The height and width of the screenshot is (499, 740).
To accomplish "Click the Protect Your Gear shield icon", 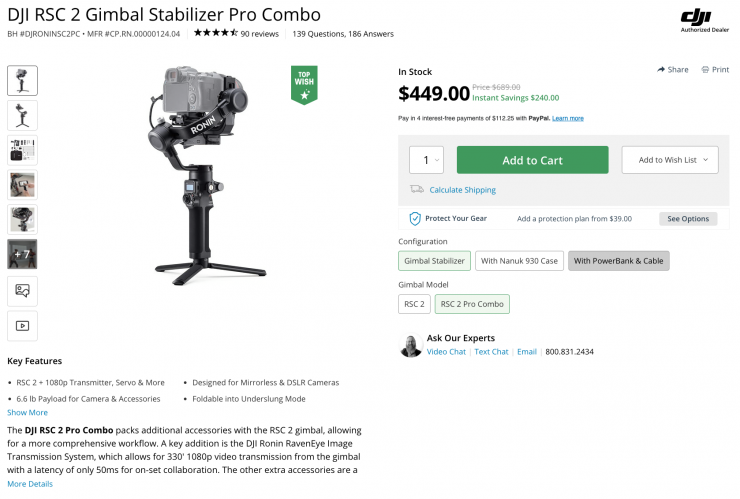I will [x=415, y=218].
